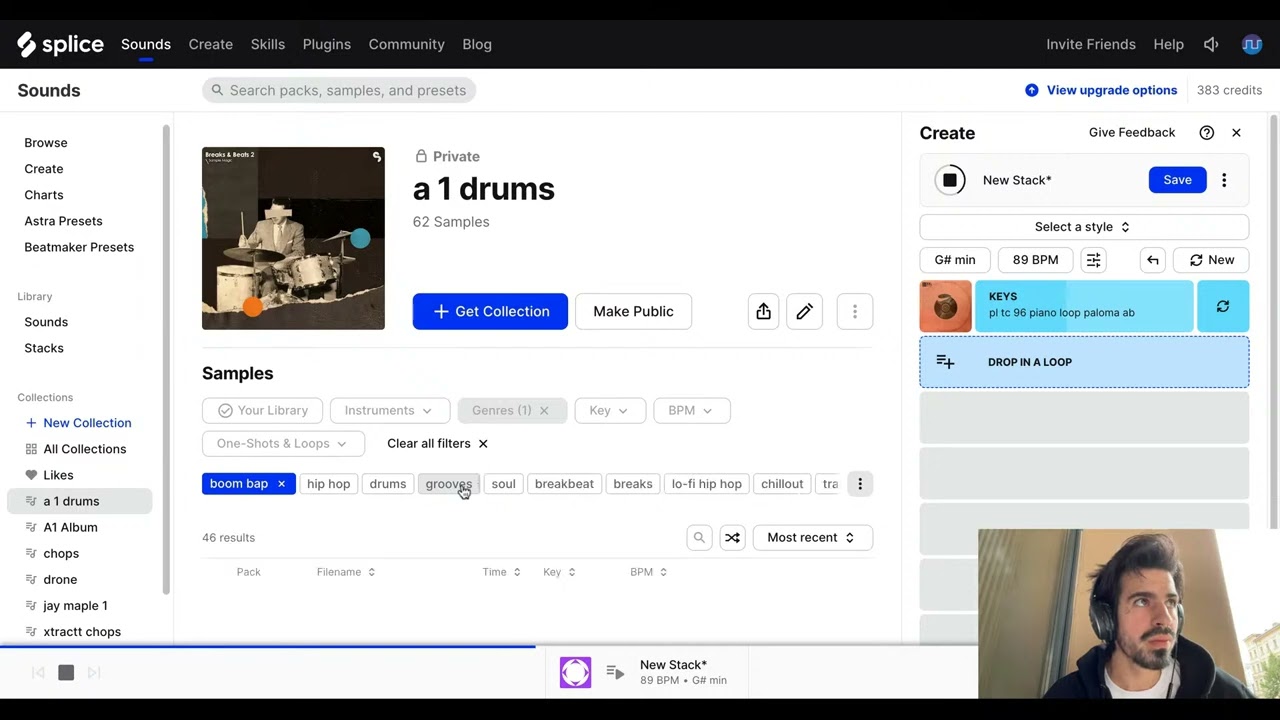Refresh the Keys piano loop layer

coord(1222,306)
